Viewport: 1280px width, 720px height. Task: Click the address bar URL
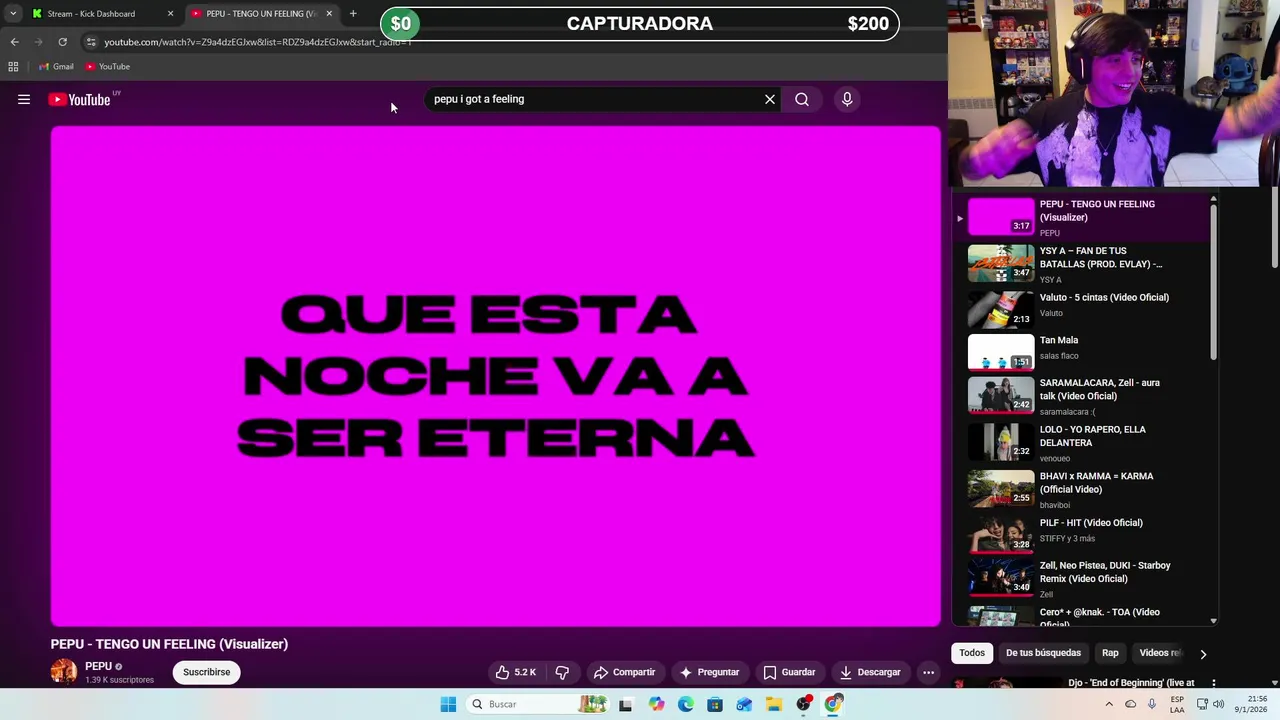coord(258,42)
